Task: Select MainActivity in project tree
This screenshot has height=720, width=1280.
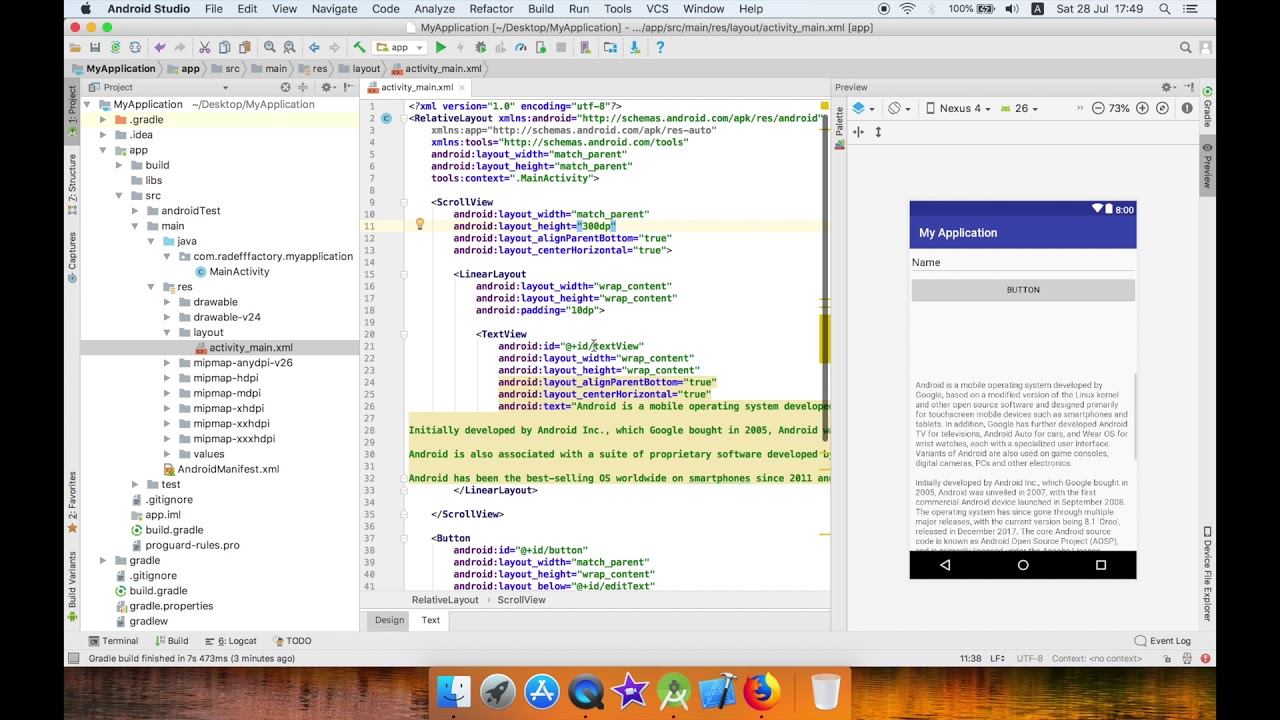Action: coord(239,272)
